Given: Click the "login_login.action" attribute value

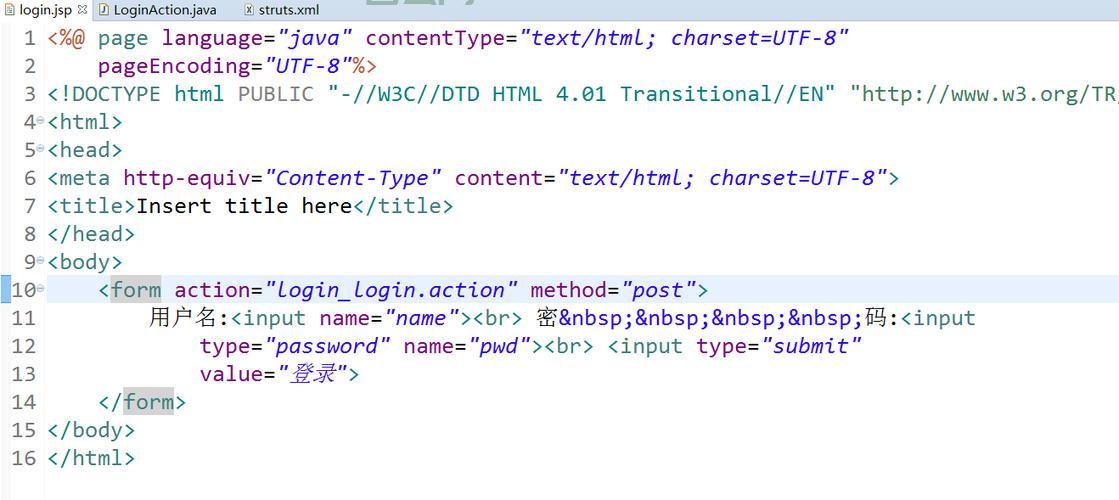Looking at the screenshot, I should 391,290.
